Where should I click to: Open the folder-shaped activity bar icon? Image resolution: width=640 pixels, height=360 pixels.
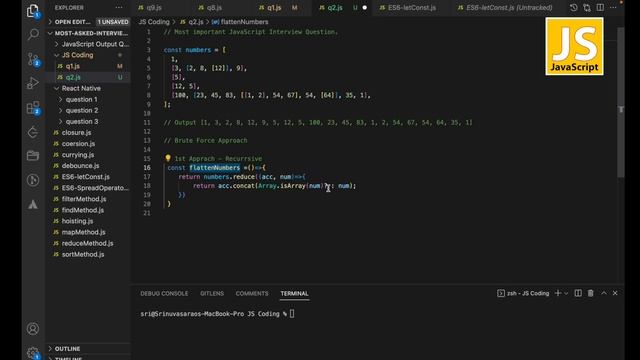coord(33,156)
